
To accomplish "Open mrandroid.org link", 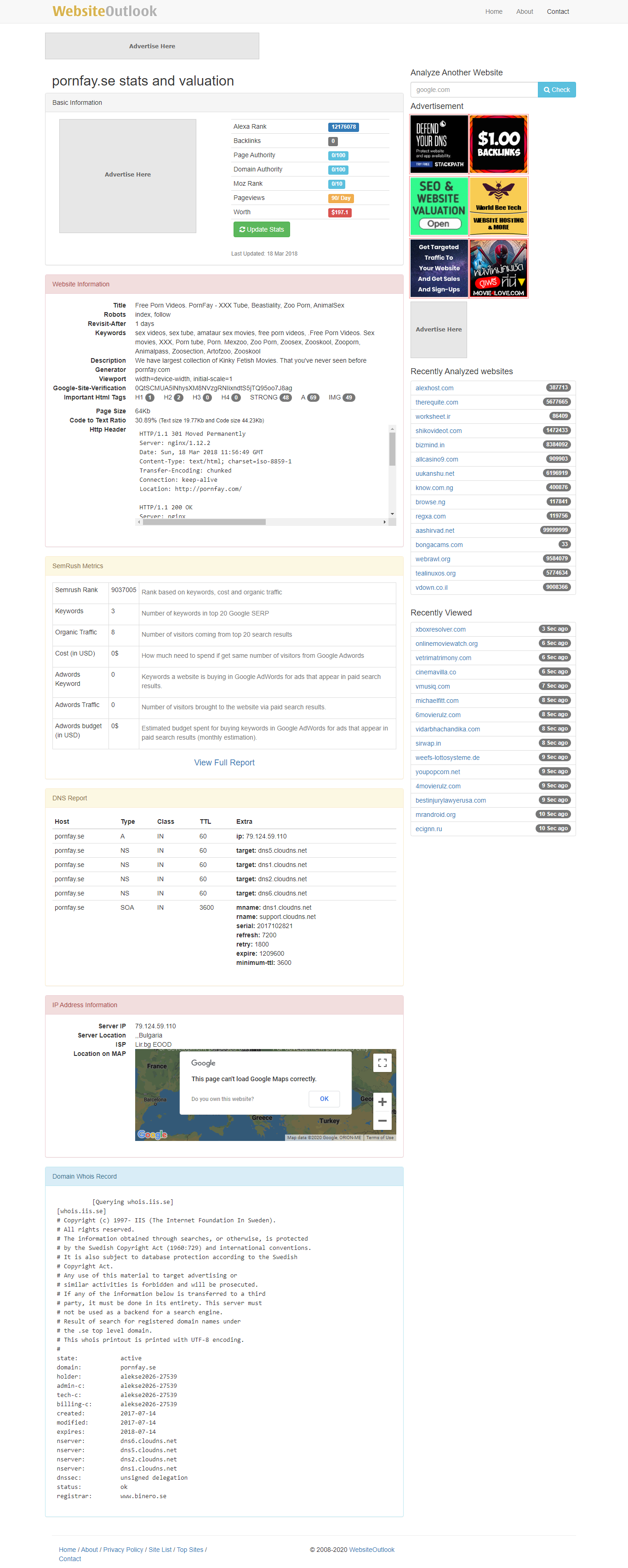I will pos(436,815).
